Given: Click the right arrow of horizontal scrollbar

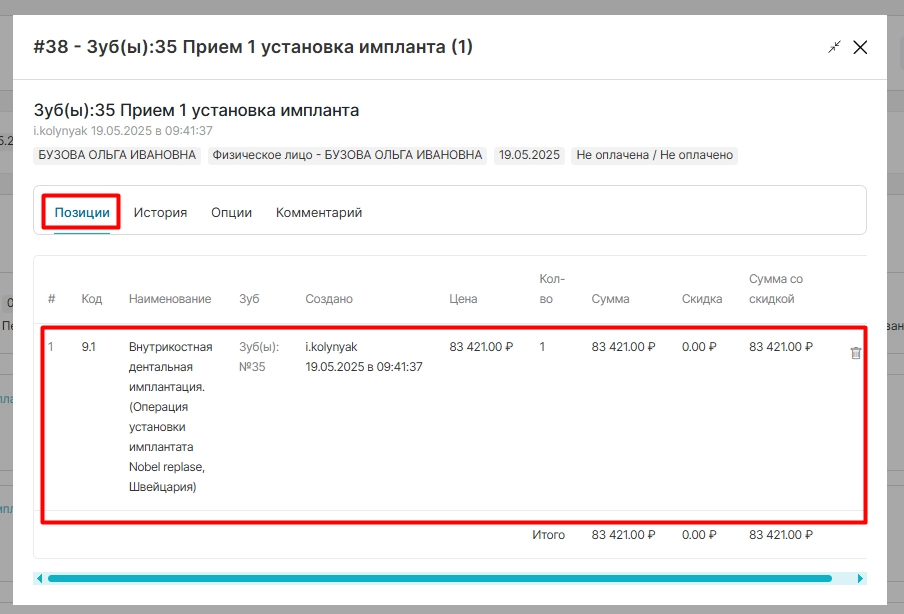Looking at the screenshot, I should click(860, 578).
